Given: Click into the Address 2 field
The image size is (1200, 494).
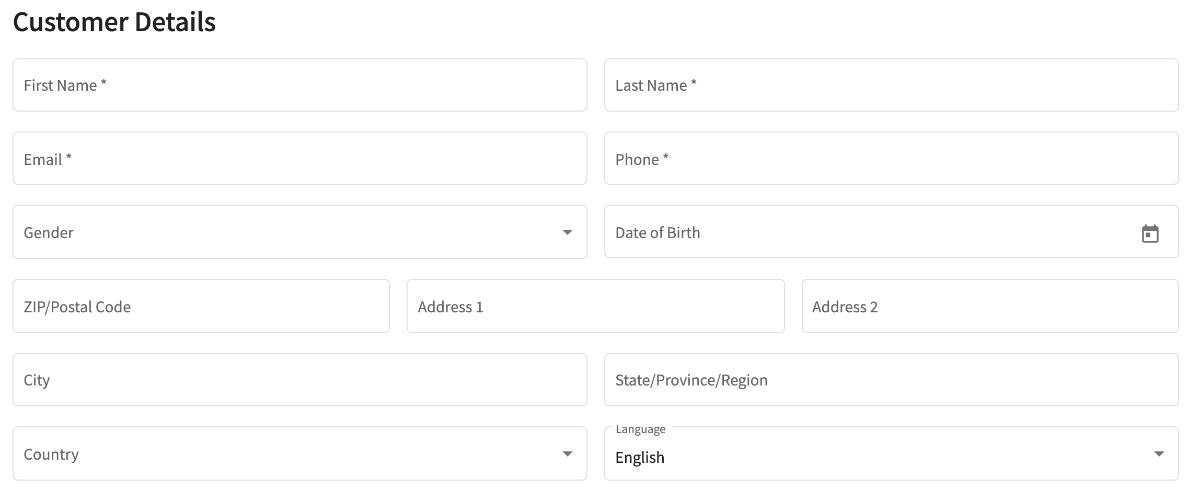Looking at the screenshot, I should [x=990, y=307].
